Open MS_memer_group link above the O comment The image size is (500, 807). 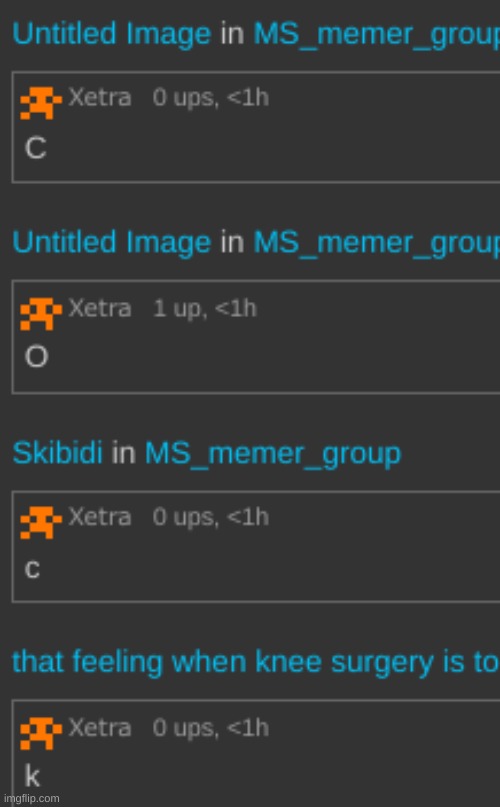pos(376,244)
